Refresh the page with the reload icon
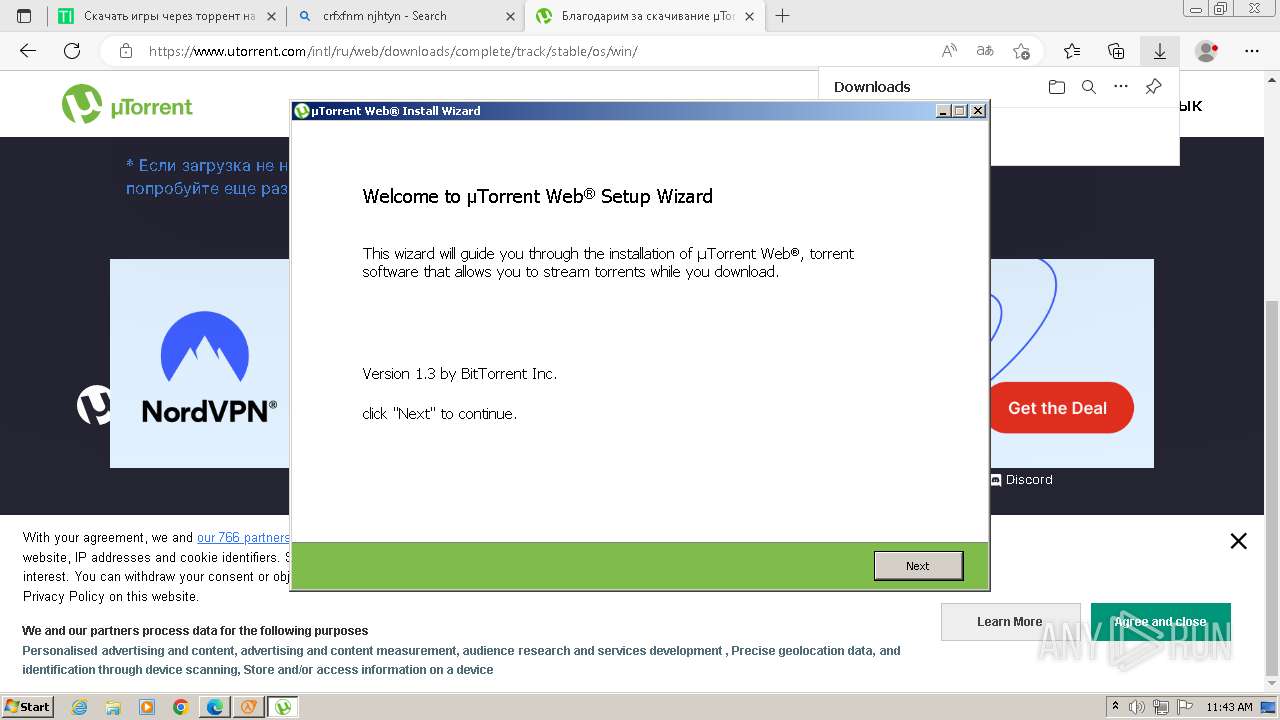 [x=72, y=51]
